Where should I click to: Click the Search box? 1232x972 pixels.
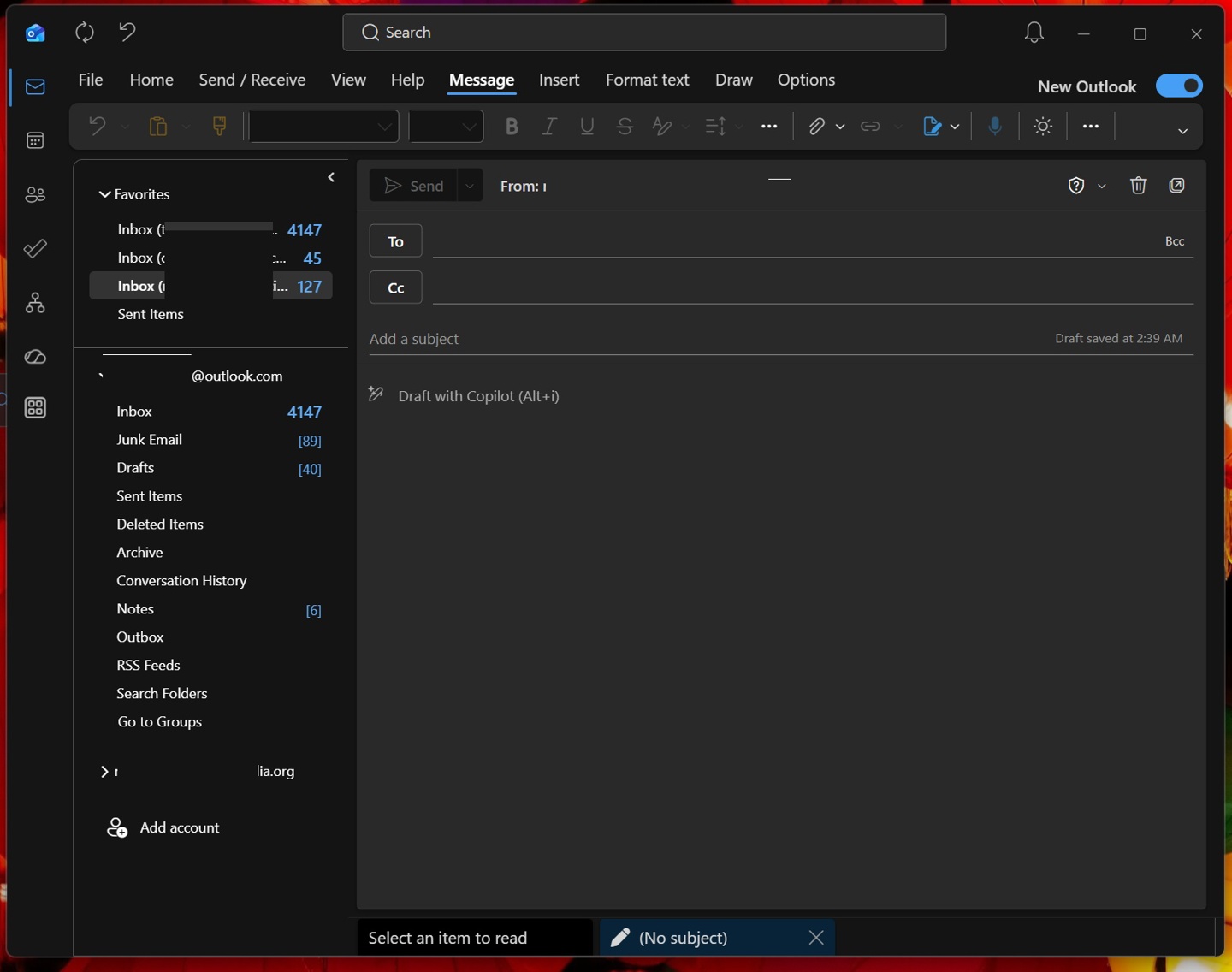point(644,33)
